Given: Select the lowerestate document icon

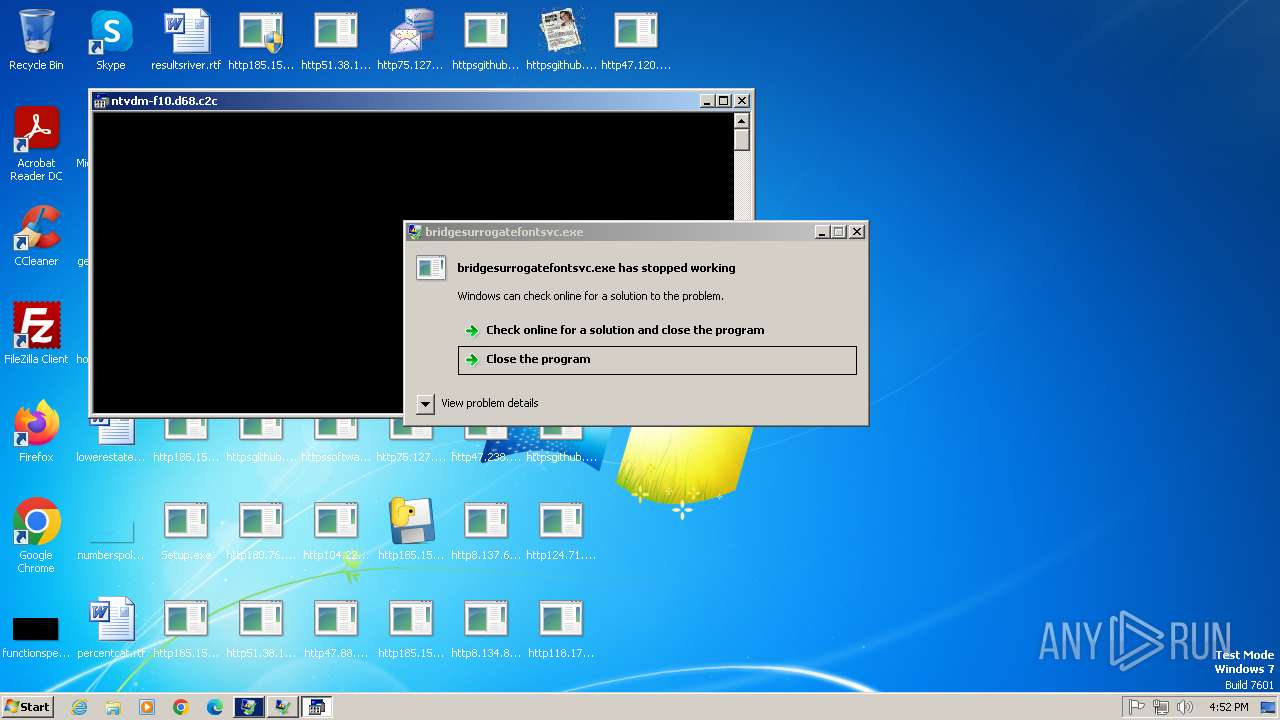Looking at the screenshot, I should [111, 442].
